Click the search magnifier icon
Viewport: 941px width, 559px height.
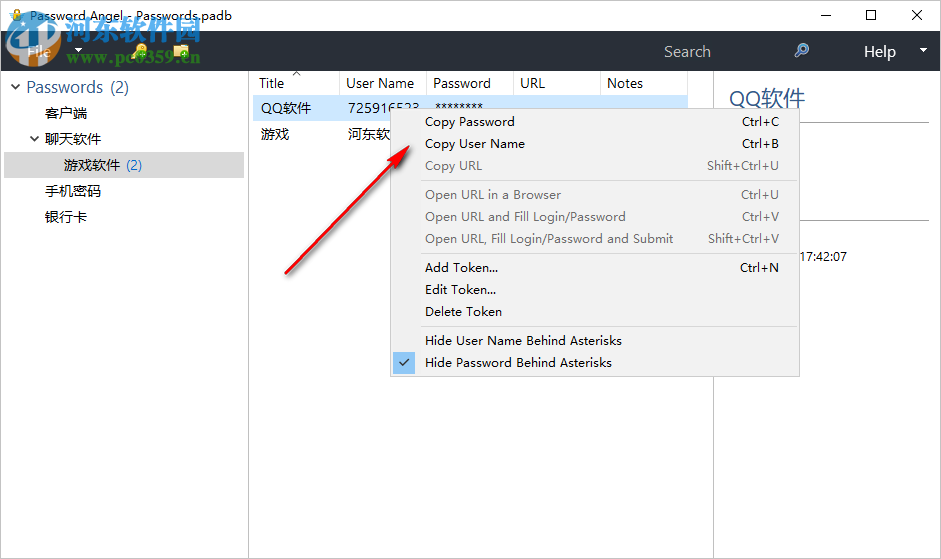[x=801, y=51]
